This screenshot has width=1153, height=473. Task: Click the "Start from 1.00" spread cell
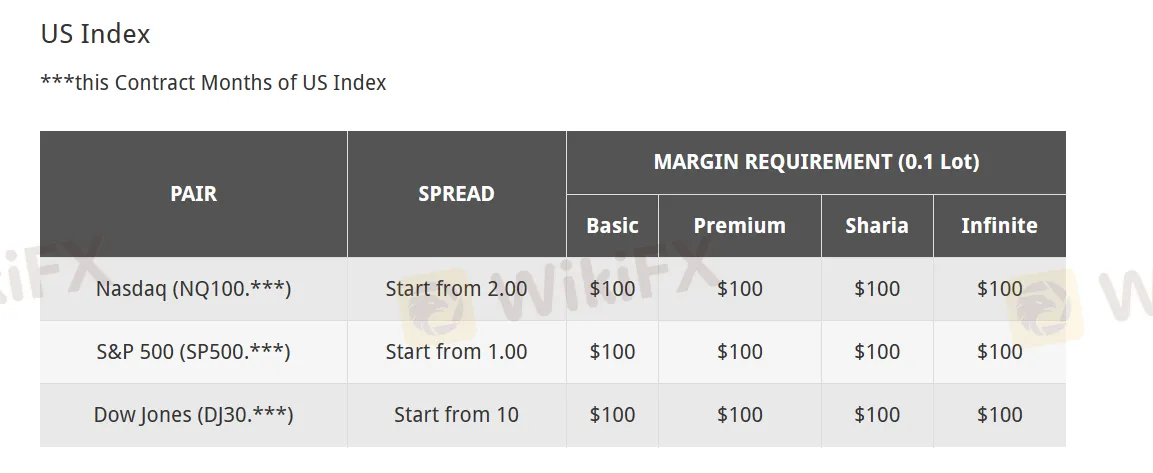(456, 352)
